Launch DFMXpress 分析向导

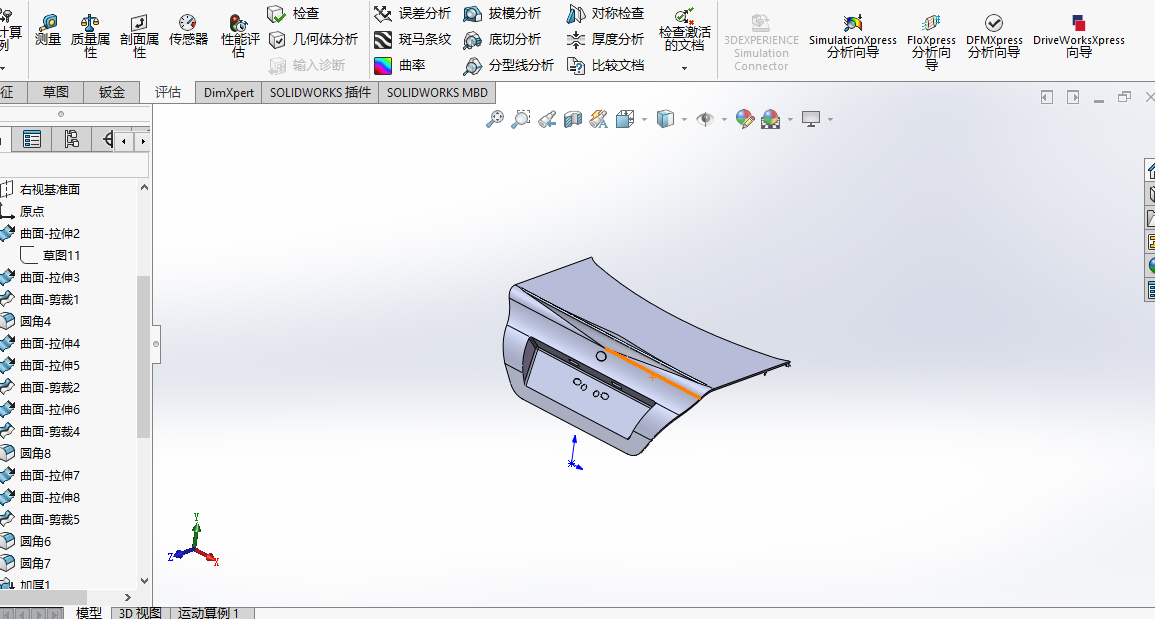point(994,36)
